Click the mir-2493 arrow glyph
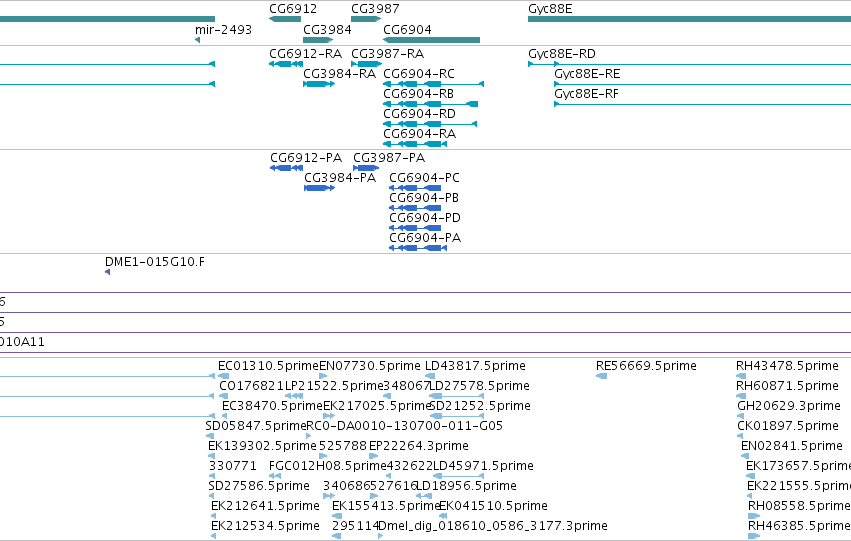 198,40
